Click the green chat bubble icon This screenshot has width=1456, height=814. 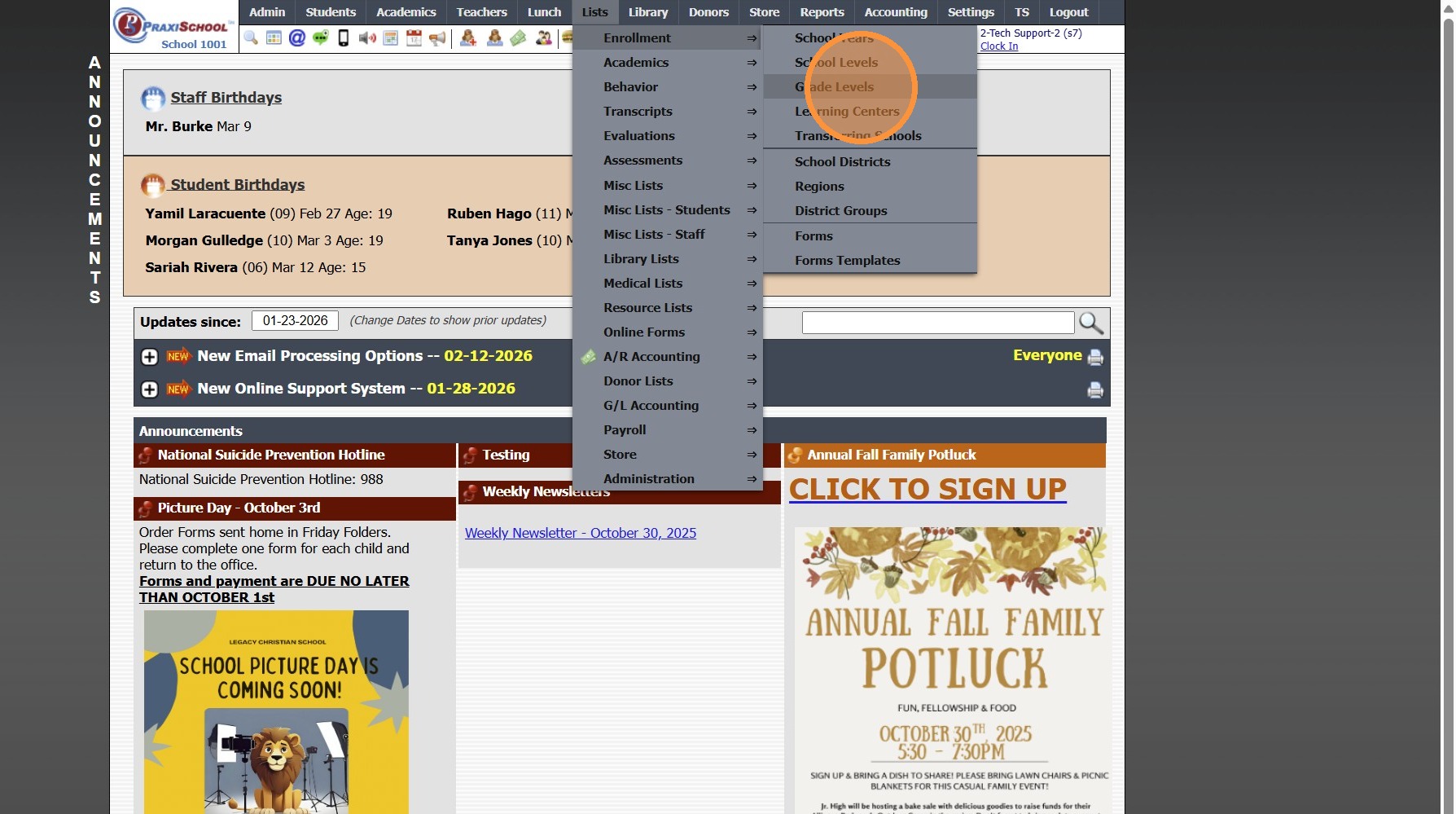[x=321, y=37]
